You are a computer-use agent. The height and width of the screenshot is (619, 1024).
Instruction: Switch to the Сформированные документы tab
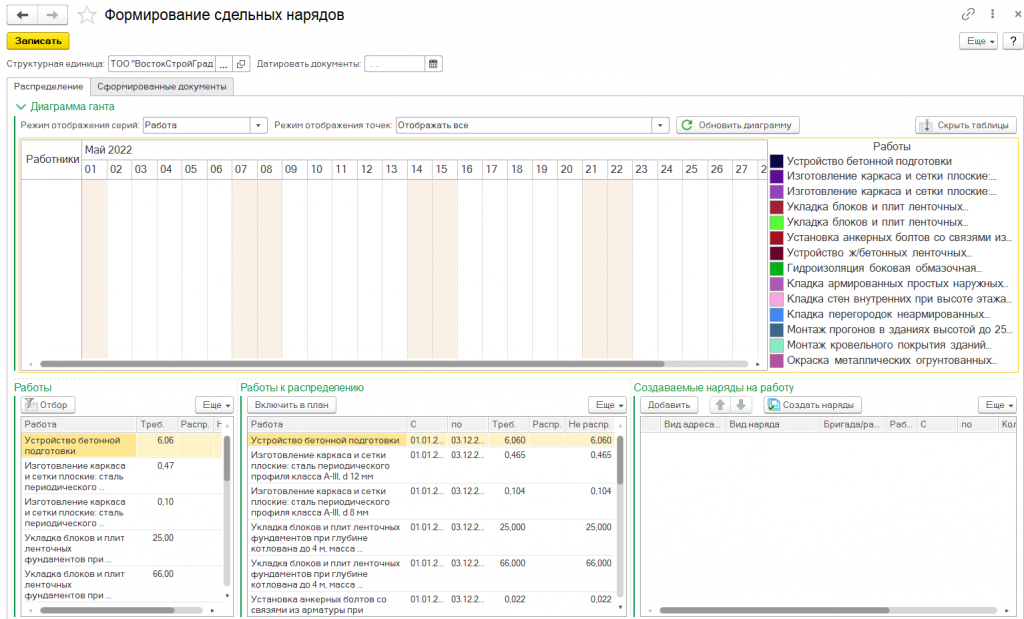click(x=161, y=87)
